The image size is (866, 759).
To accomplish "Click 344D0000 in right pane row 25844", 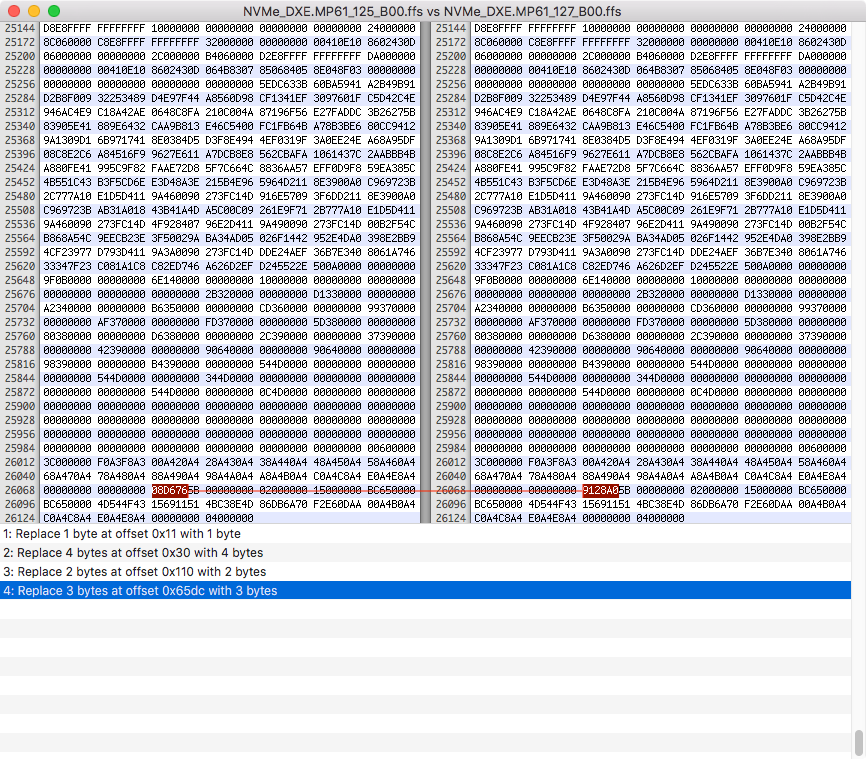I will point(661,378).
